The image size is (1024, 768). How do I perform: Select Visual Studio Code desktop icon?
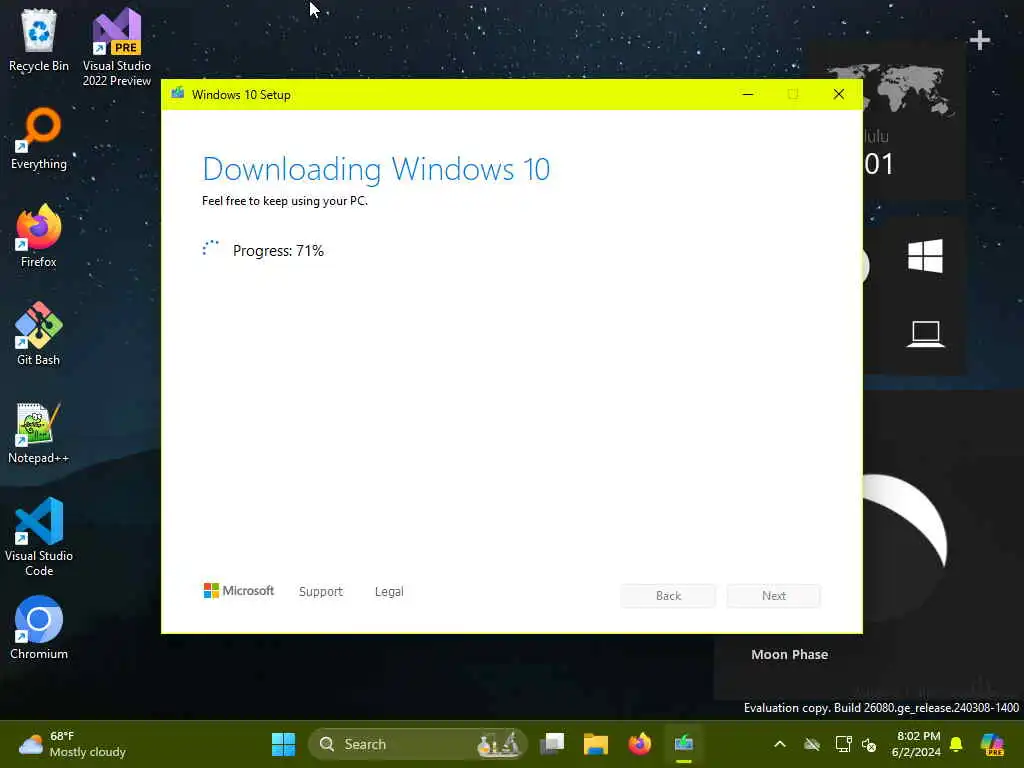(39, 537)
